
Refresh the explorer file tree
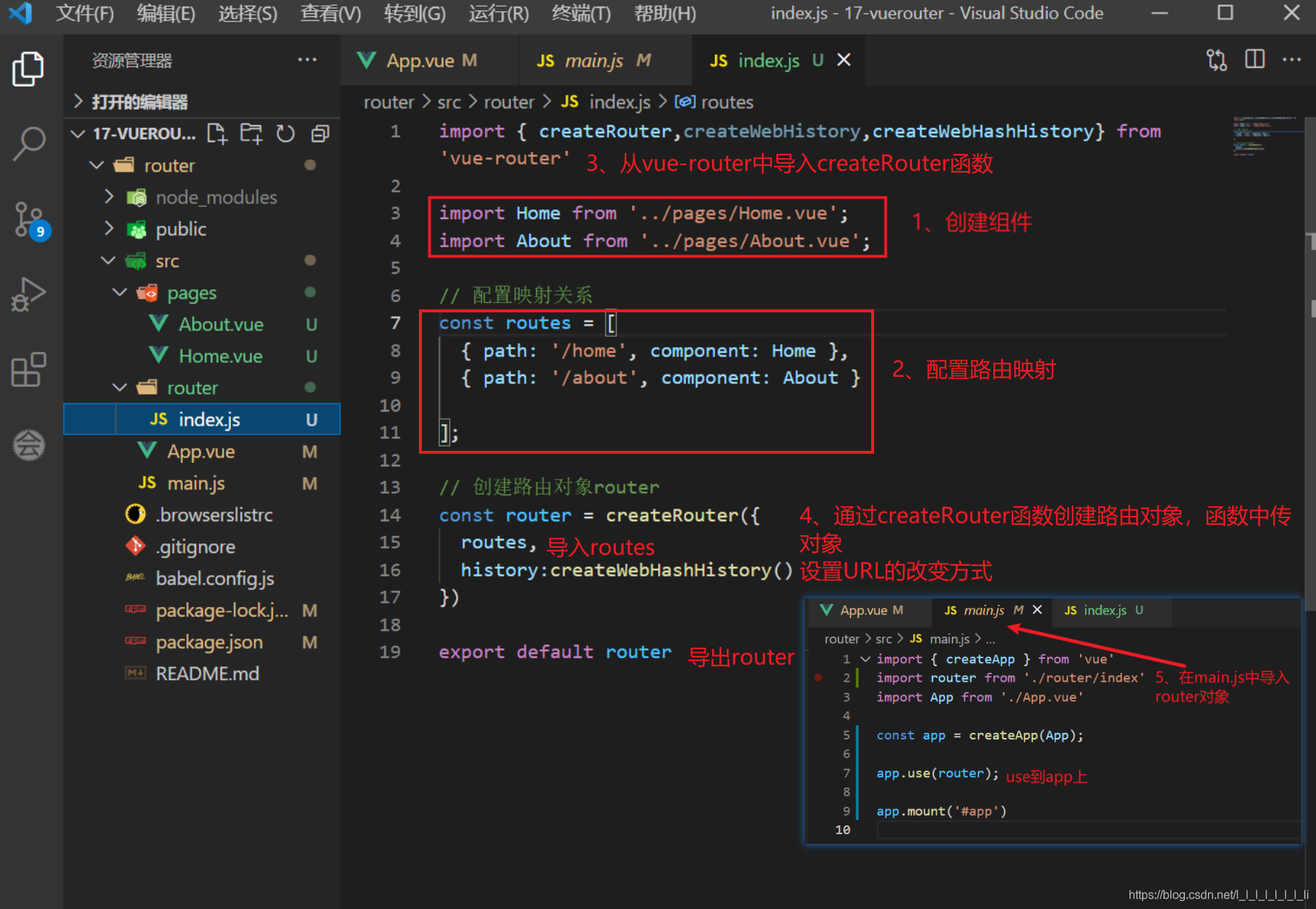(x=286, y=133)
